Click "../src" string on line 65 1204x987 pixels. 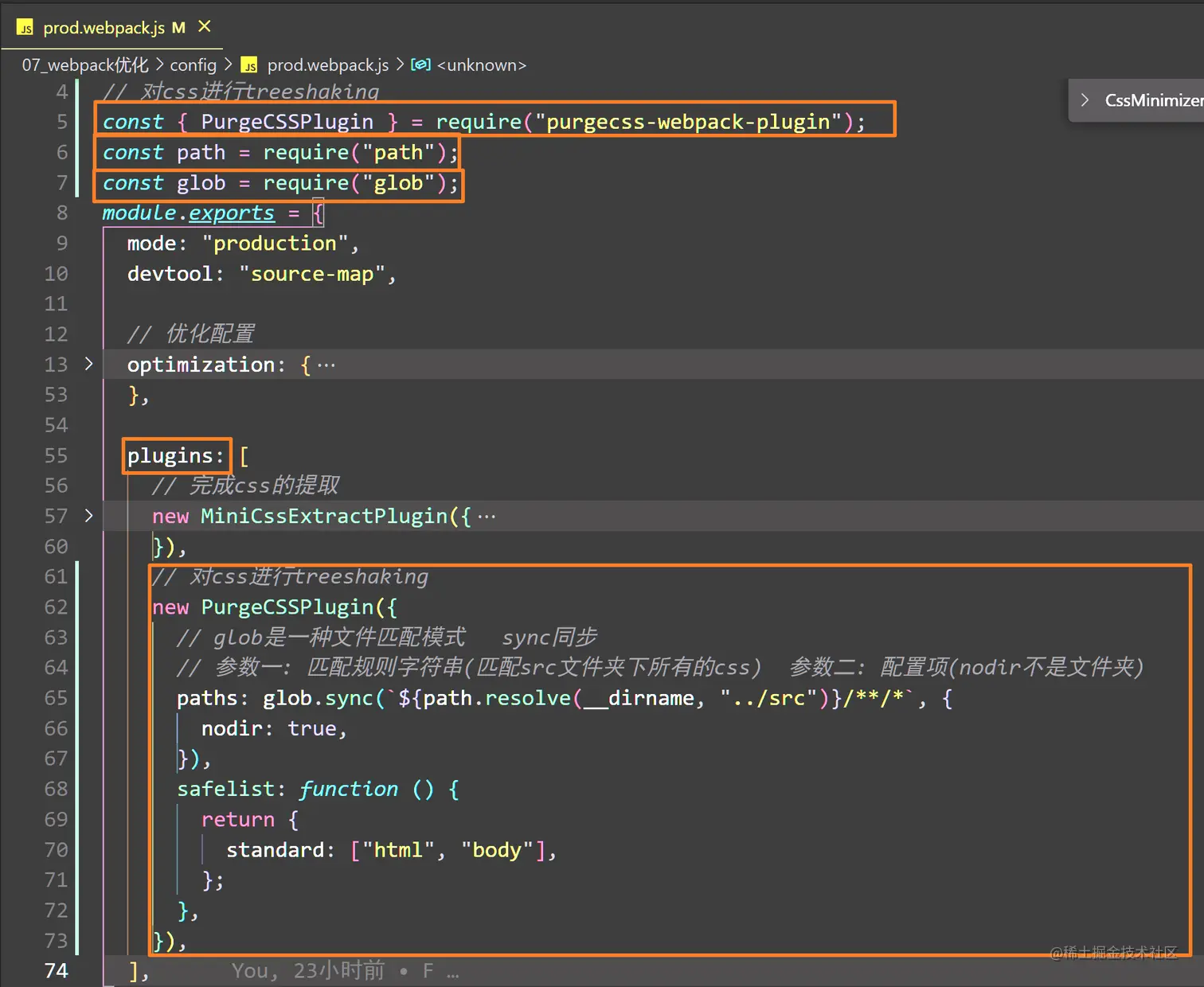768,698
